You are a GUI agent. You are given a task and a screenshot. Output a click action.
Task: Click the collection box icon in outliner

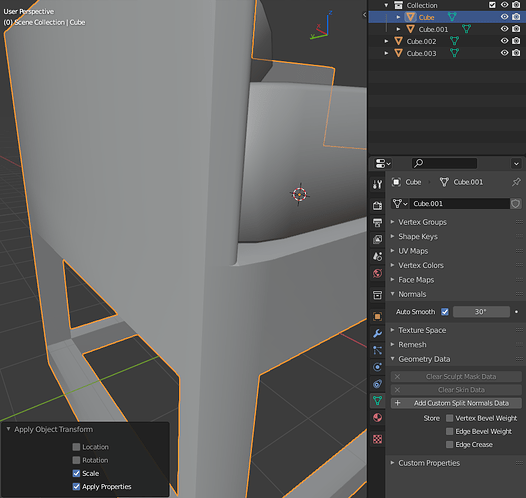(398, 5)
